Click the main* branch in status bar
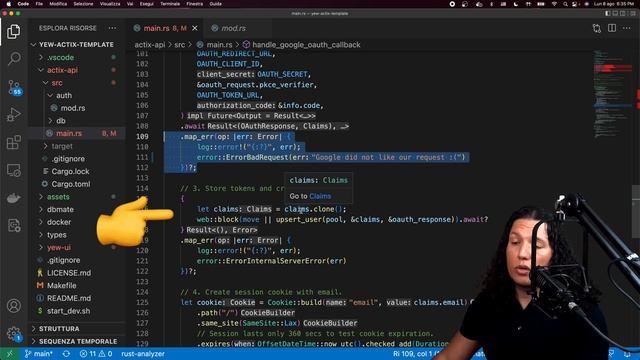The height and width of the screenshot is (360, 640). tap(39, 354)
